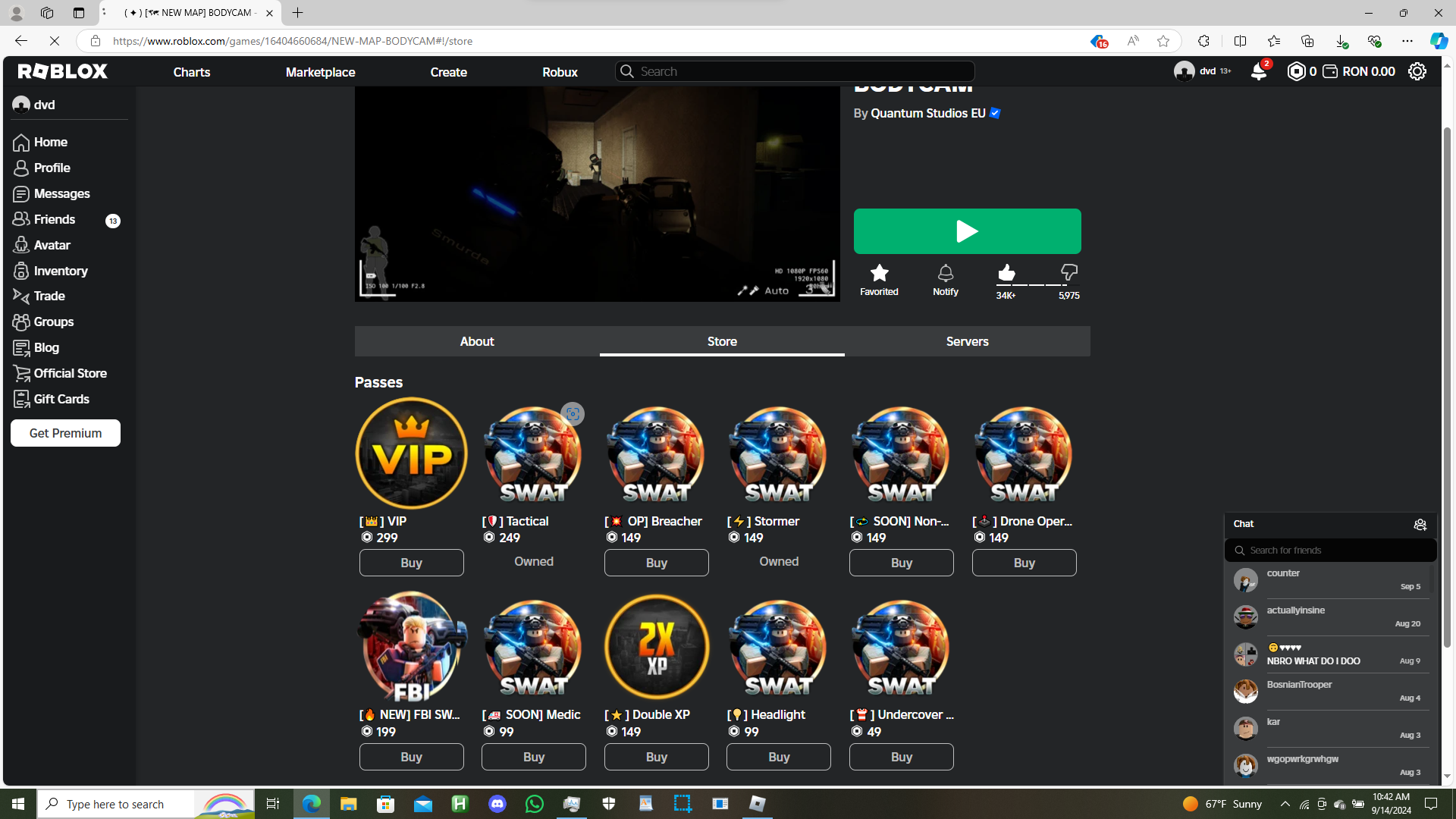The image size is (1456, 819).
Task: Switch to the About tab
Action: (476, 341)
